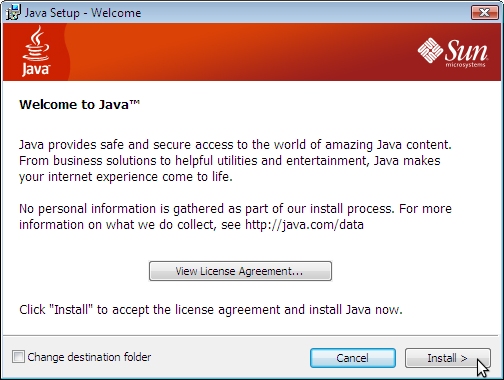Click the microsystems text under the Sun logo
504x380 pixels.
465,64
